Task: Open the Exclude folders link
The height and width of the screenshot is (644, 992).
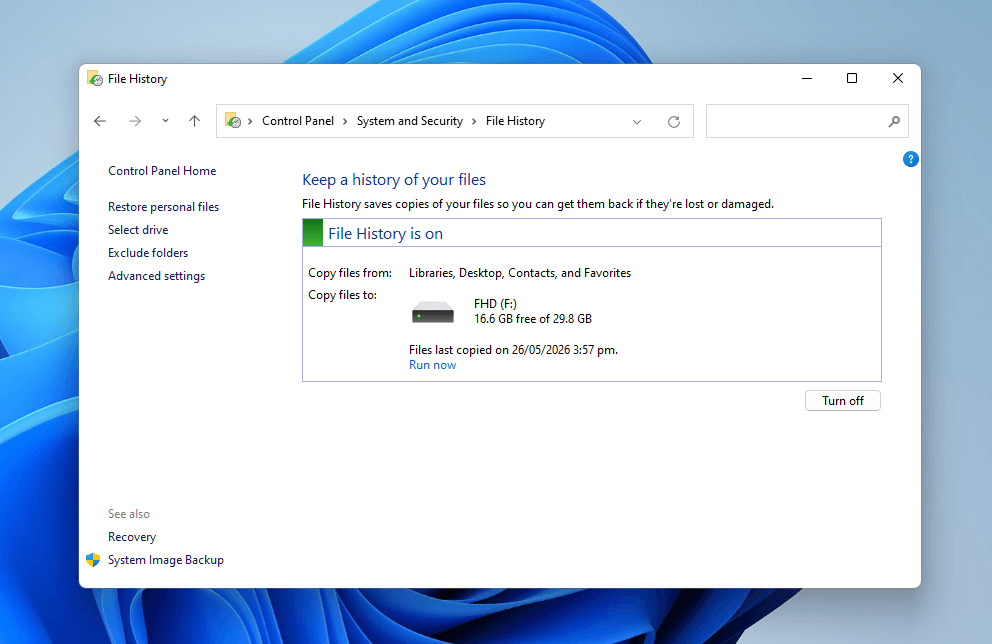Action: click(x=148, y=252)
